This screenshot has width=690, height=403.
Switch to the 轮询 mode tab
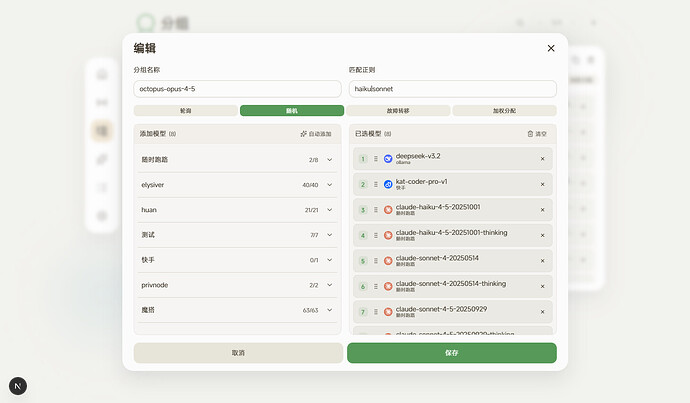186,110
